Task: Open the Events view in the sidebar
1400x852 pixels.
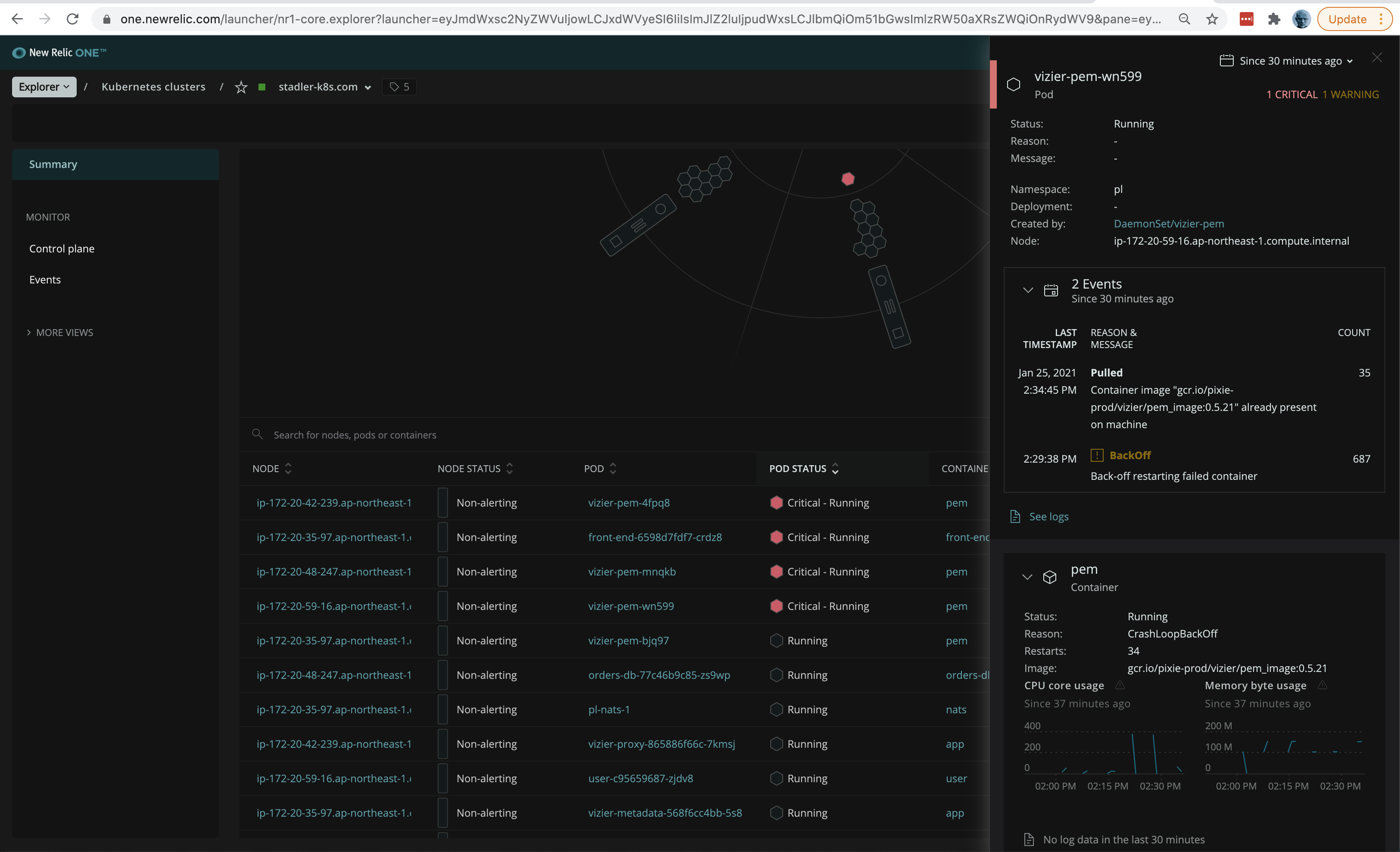Action: tap(46, 279)
